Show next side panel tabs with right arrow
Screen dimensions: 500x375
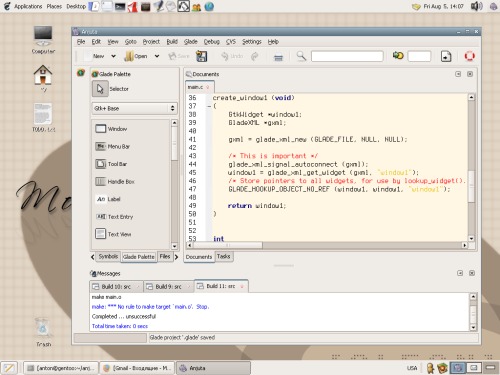pos(176,257)
